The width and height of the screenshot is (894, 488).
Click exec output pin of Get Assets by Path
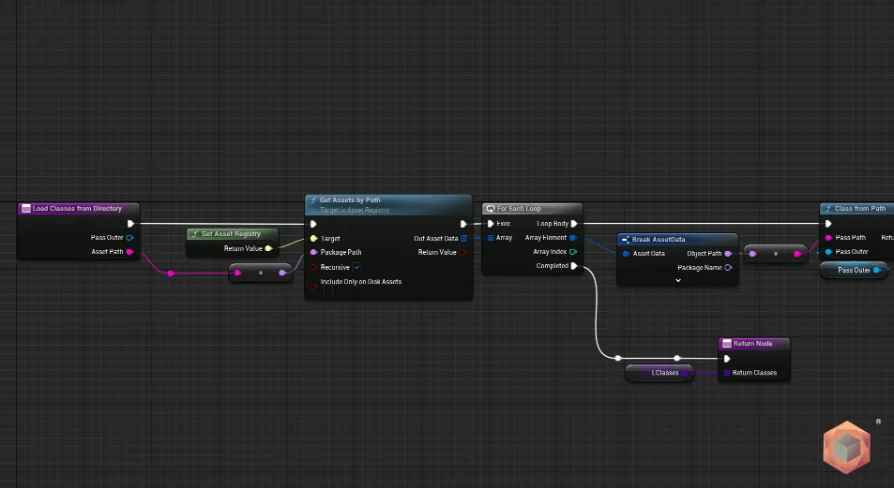click(x=464, y=224)
